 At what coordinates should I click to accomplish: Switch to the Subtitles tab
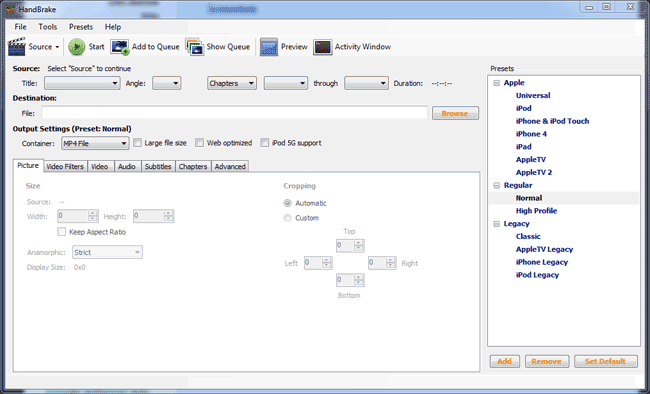[x=158, y=167]
